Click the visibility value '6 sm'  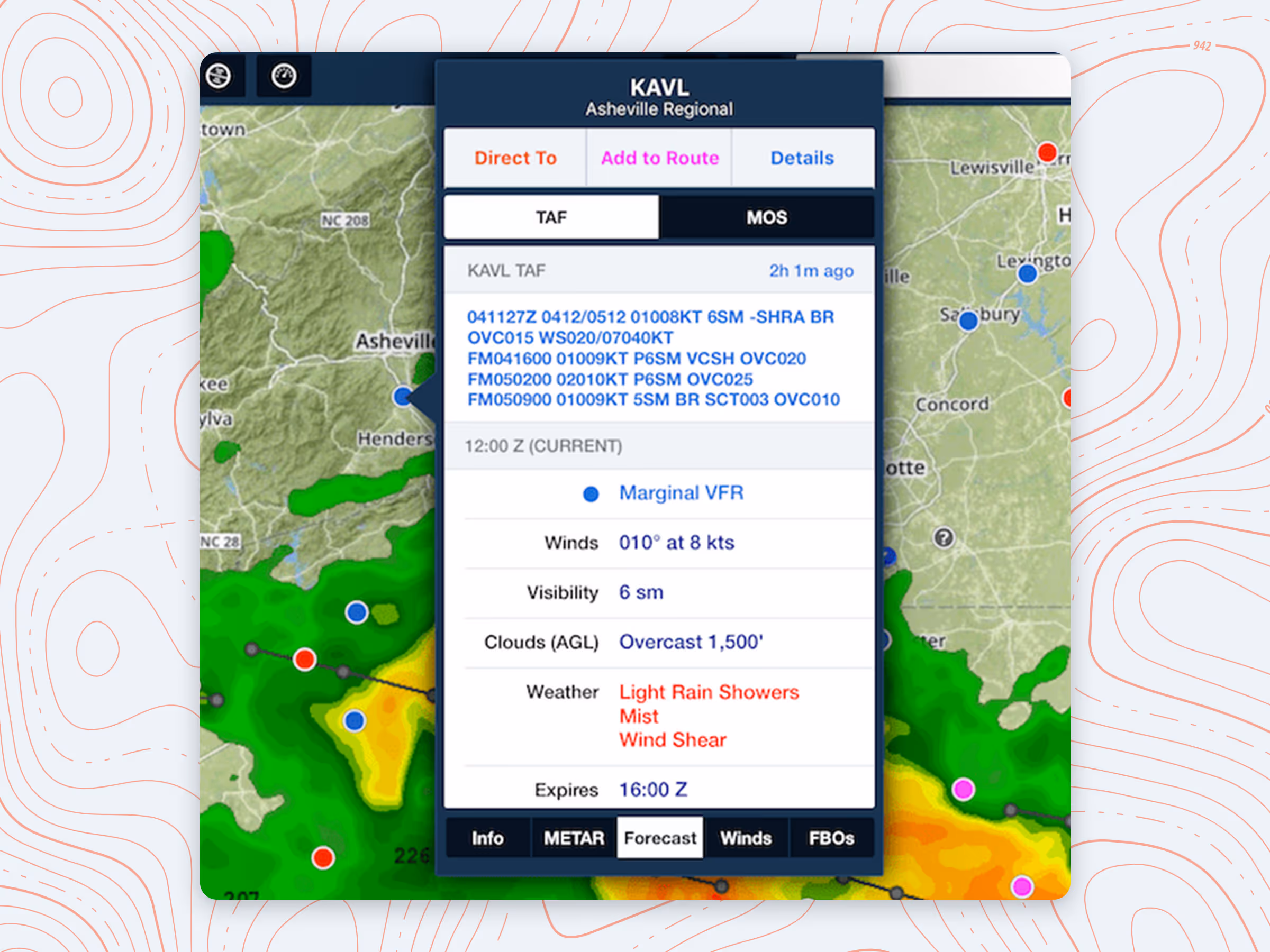pyautogui.click(x=641, y=592)
